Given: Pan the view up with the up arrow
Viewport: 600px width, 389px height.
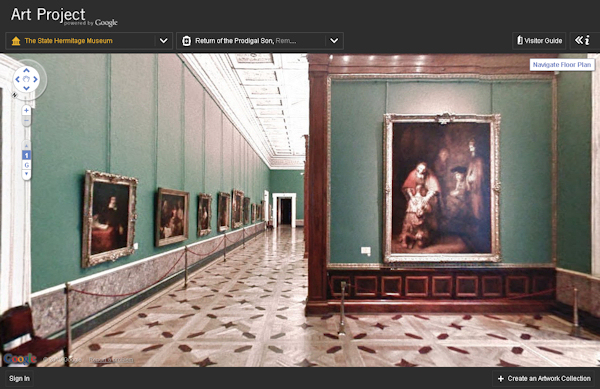Looking at the screenshot, I should [26, 70].
